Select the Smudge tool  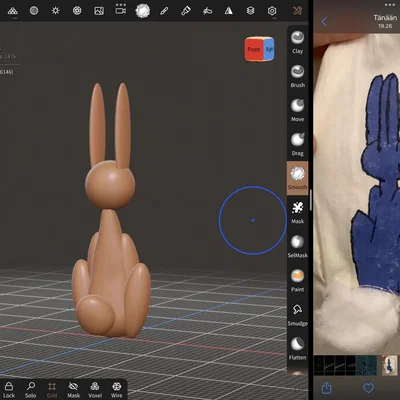click(297, 315)
